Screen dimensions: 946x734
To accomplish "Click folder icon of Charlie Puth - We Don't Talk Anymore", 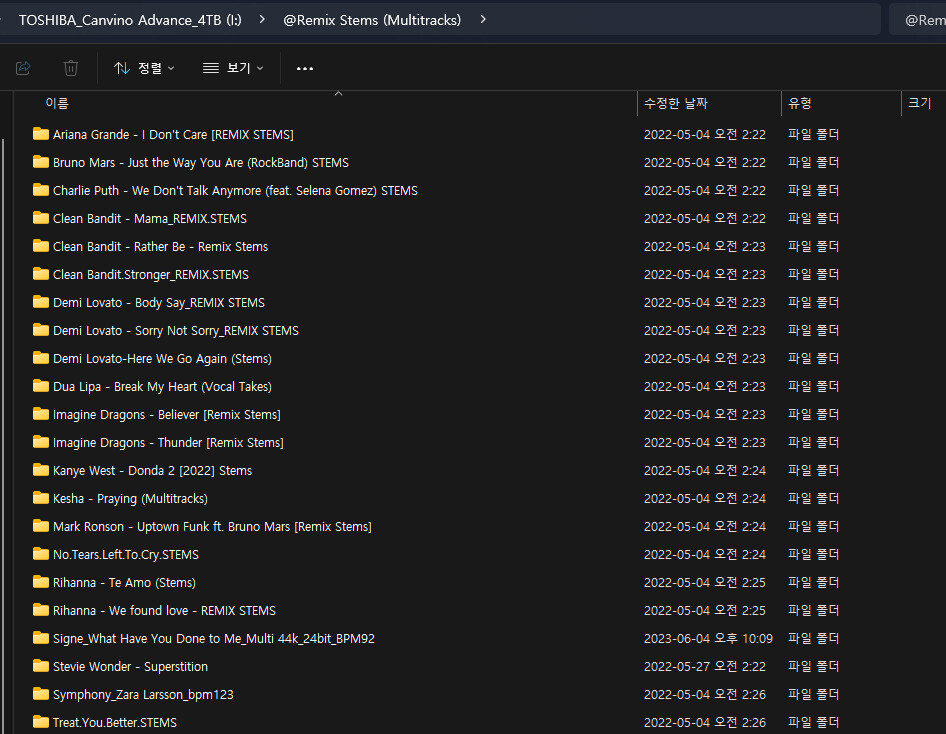I will 41,190.
